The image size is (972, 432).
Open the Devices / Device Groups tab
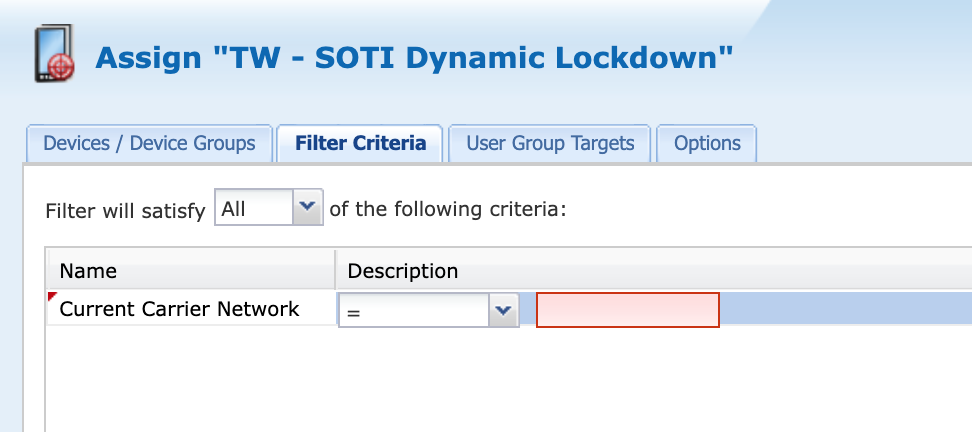tap(149, 143)
